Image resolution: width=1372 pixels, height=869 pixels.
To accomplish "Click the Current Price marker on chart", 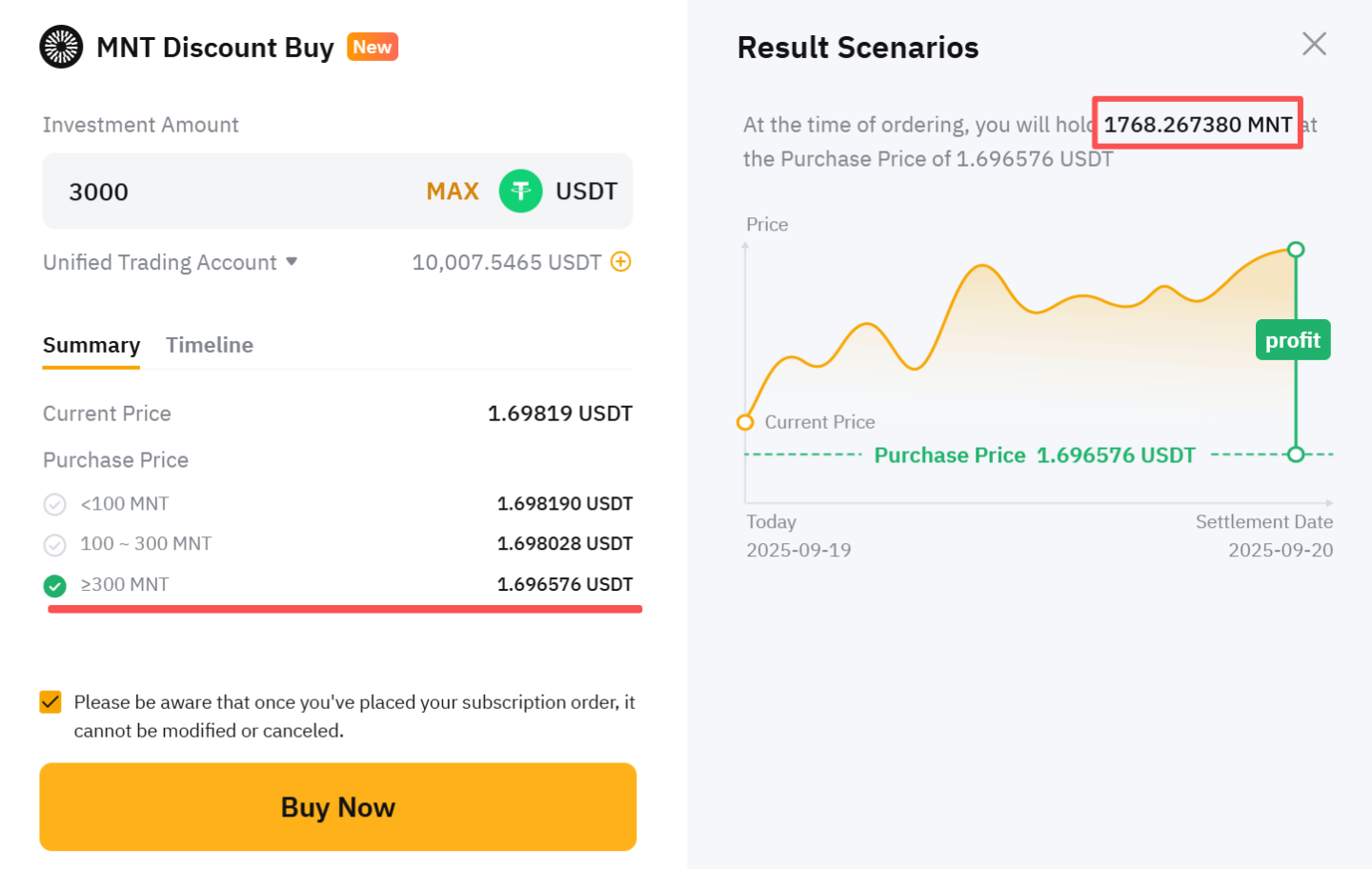I will tap(745, 422).
